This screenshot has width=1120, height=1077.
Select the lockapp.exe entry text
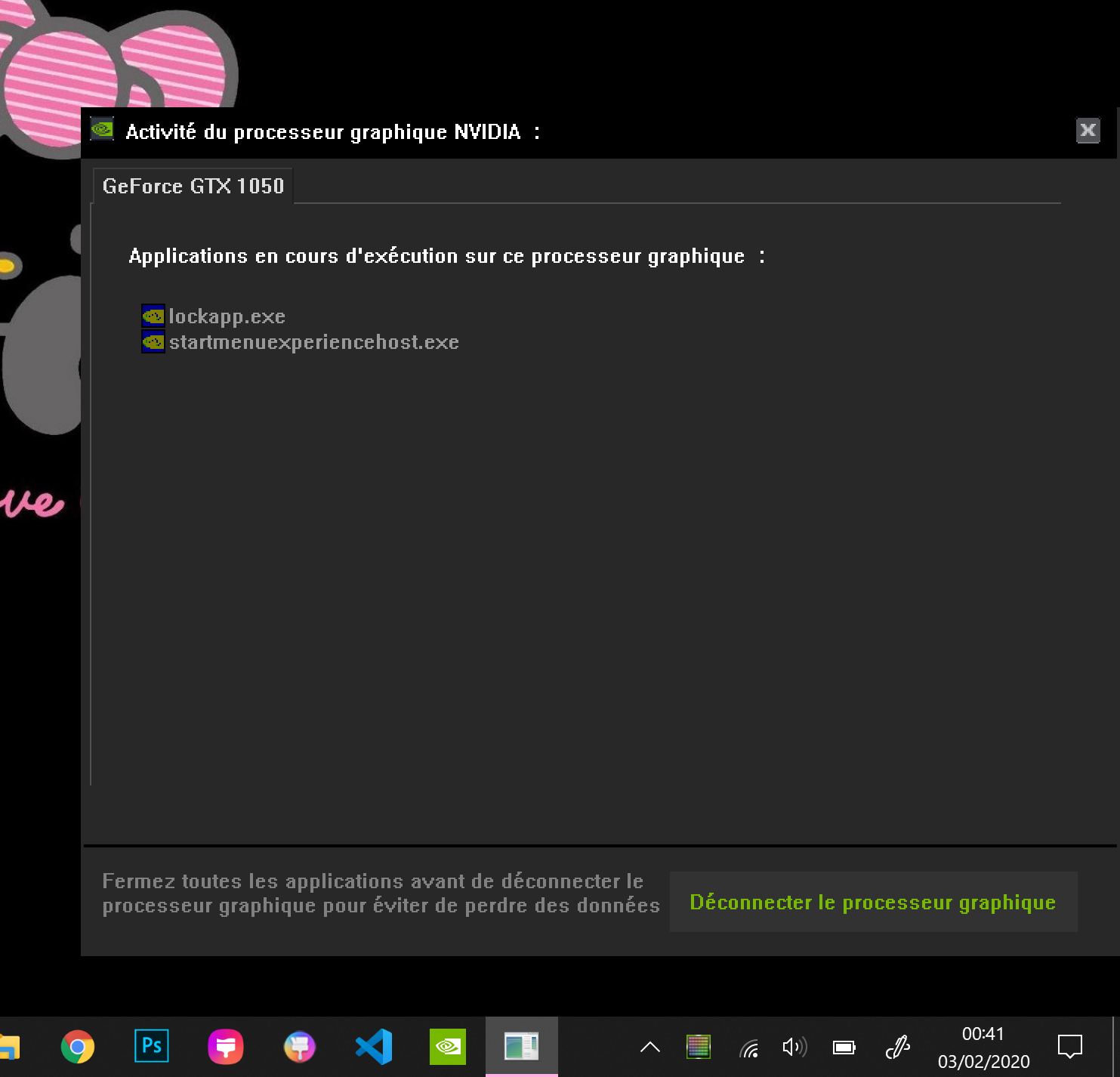click(x=227, y=316)
